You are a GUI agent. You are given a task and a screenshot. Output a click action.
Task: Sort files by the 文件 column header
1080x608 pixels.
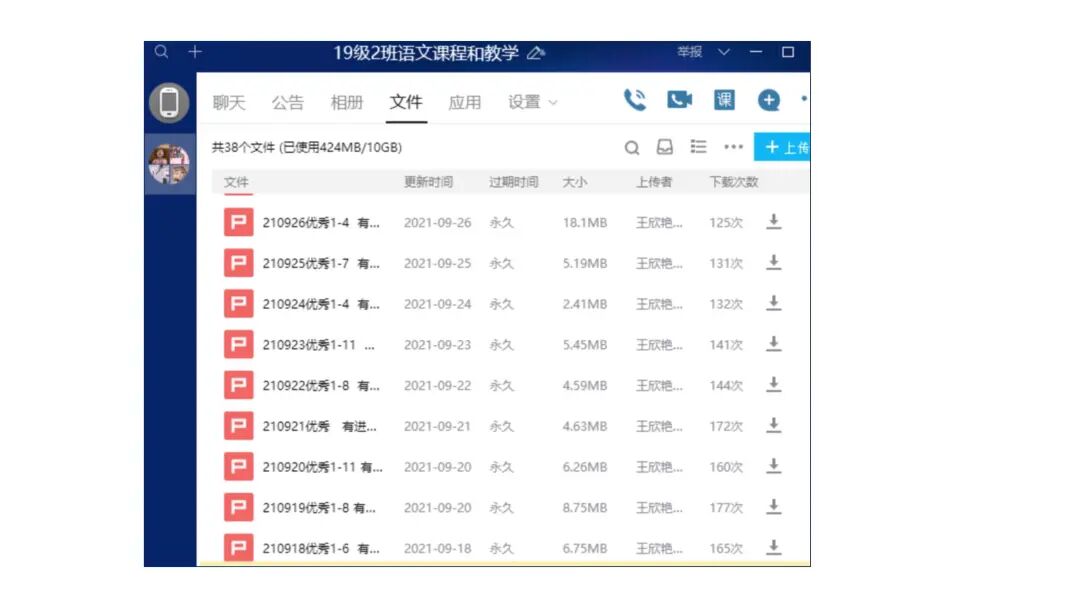click(x=237, y=182)
